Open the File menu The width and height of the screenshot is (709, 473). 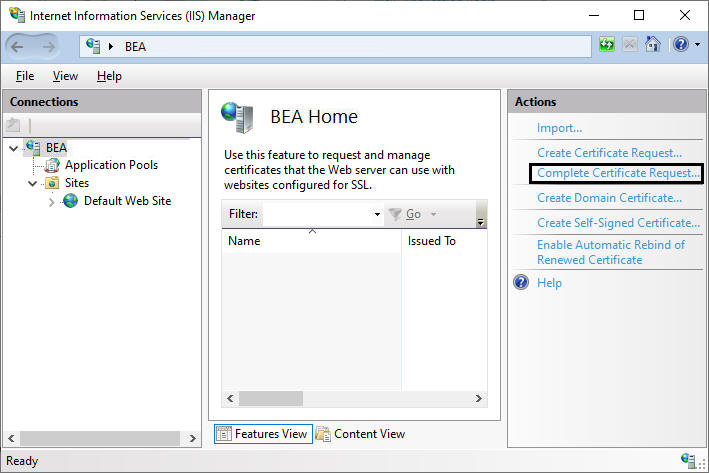(25, 76)
